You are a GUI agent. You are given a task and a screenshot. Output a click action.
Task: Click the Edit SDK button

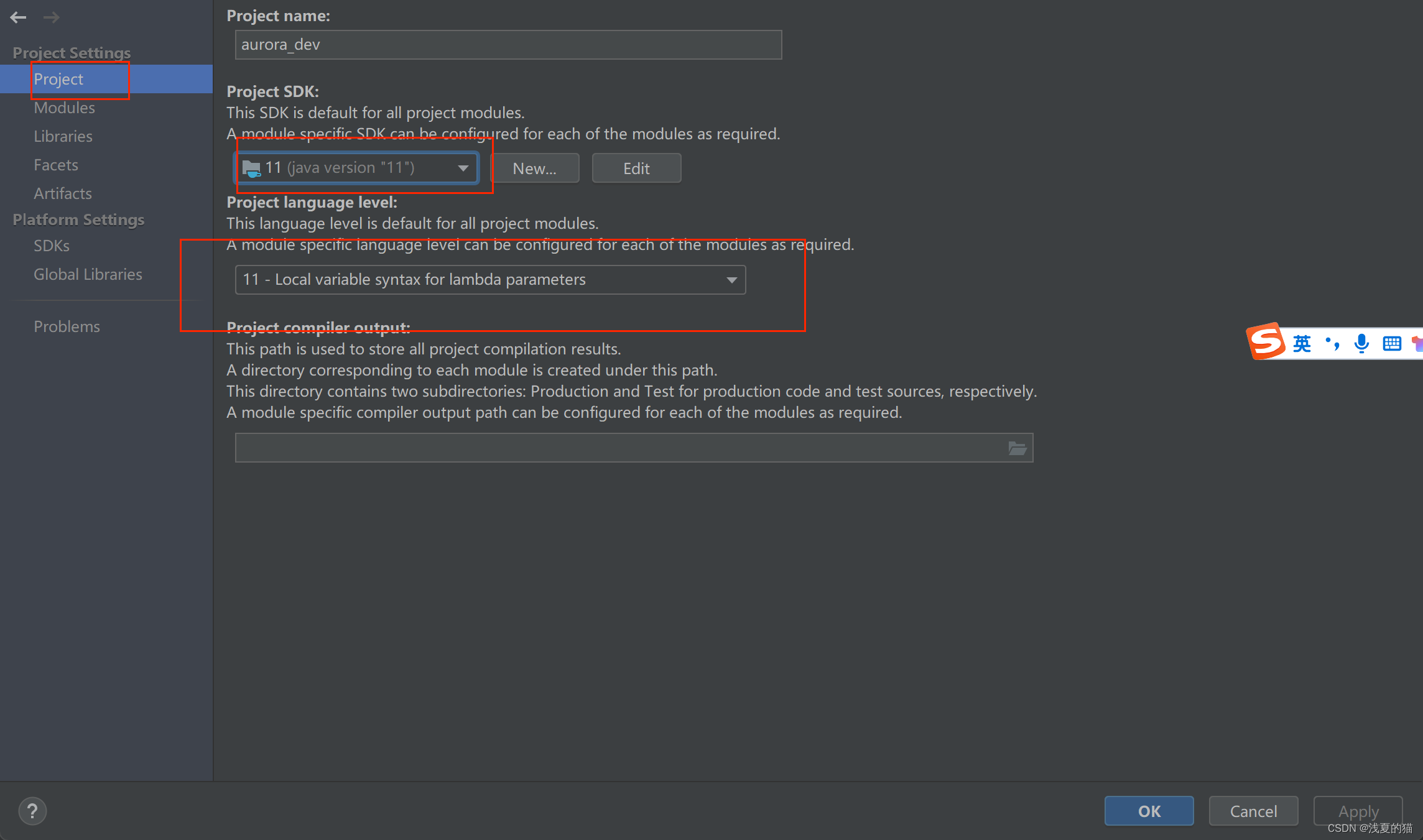tap(635, 167)
